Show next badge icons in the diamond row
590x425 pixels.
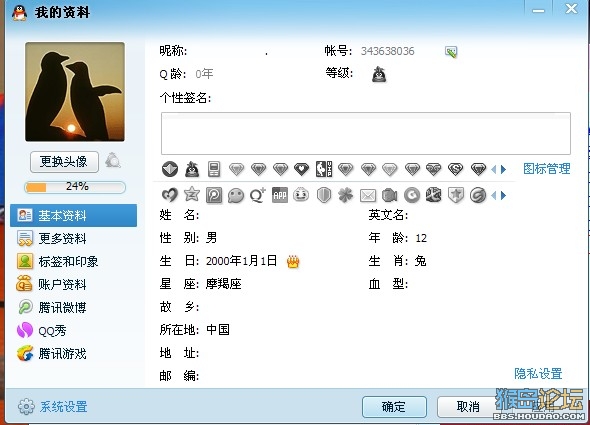[x=503, y=169]
